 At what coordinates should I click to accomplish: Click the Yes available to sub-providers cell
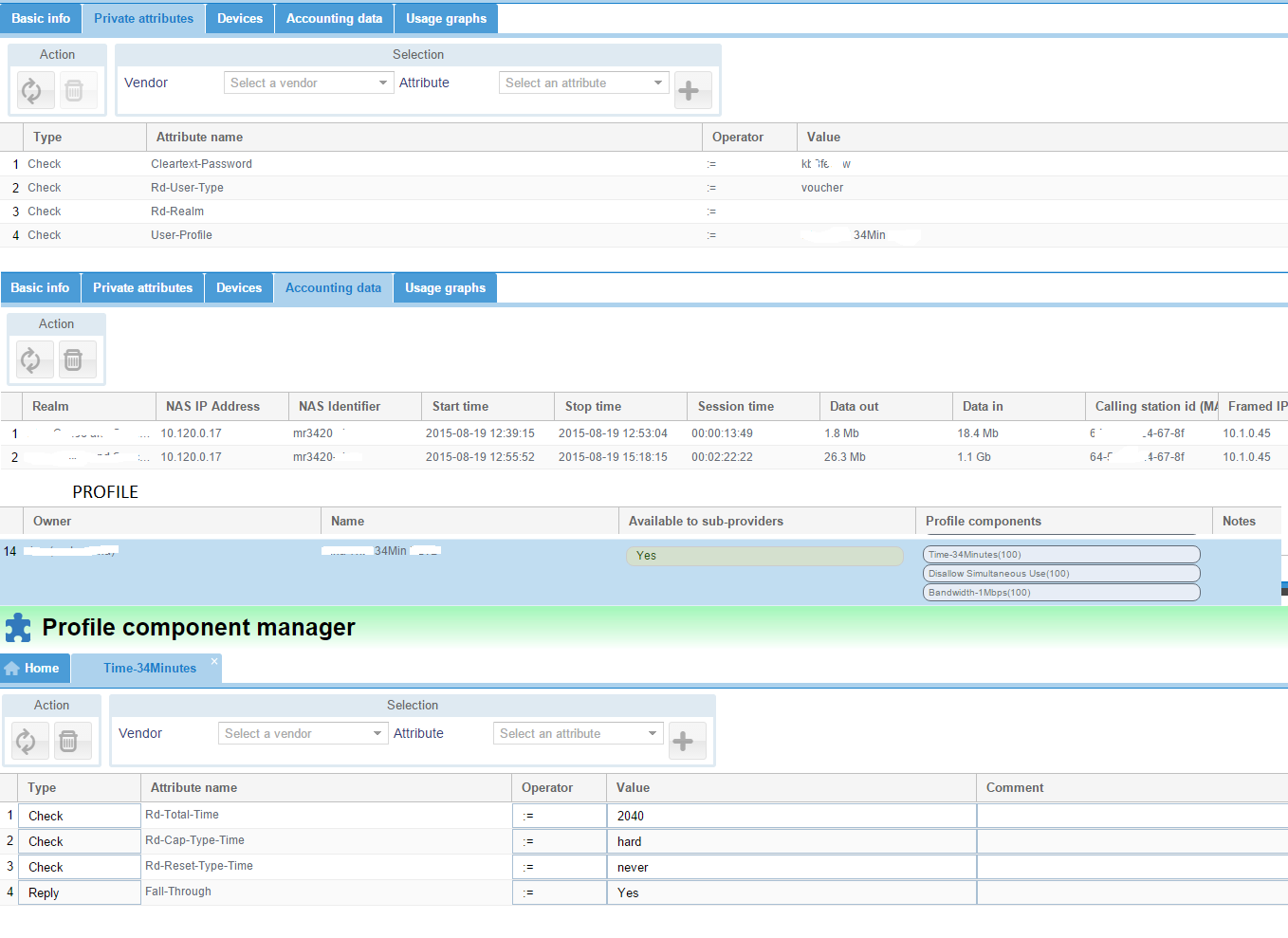point(764,556)
